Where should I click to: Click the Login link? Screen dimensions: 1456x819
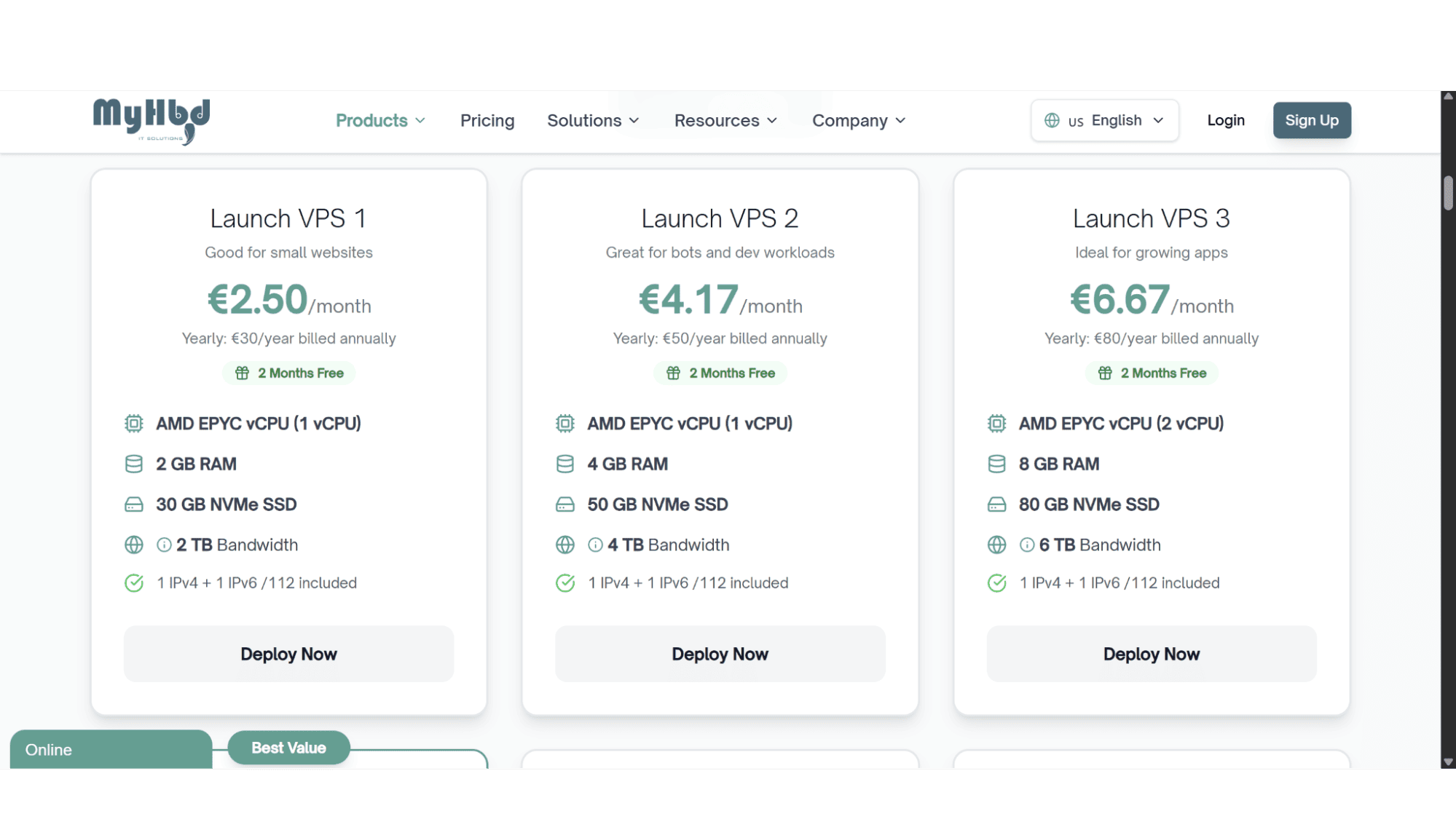1226,121
